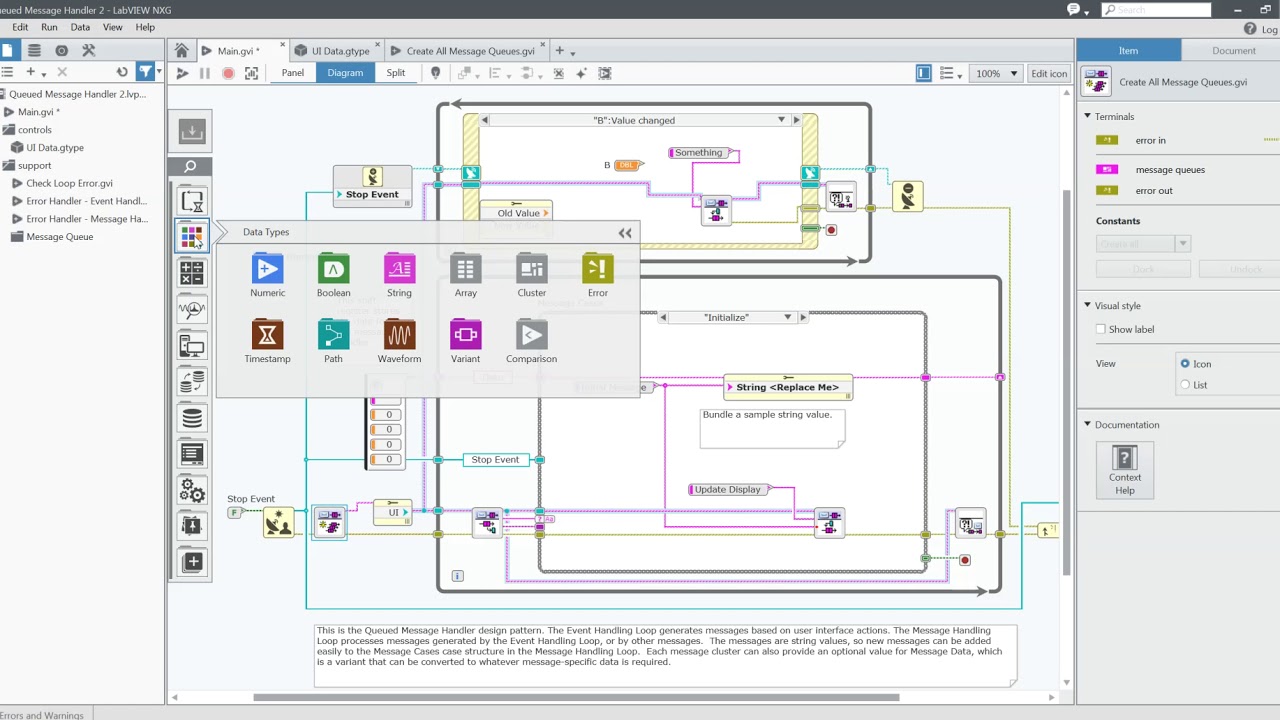1280x720 pixels.
Task: Open the Run menu
Action: pyautogui.click(x=49, y=27)
